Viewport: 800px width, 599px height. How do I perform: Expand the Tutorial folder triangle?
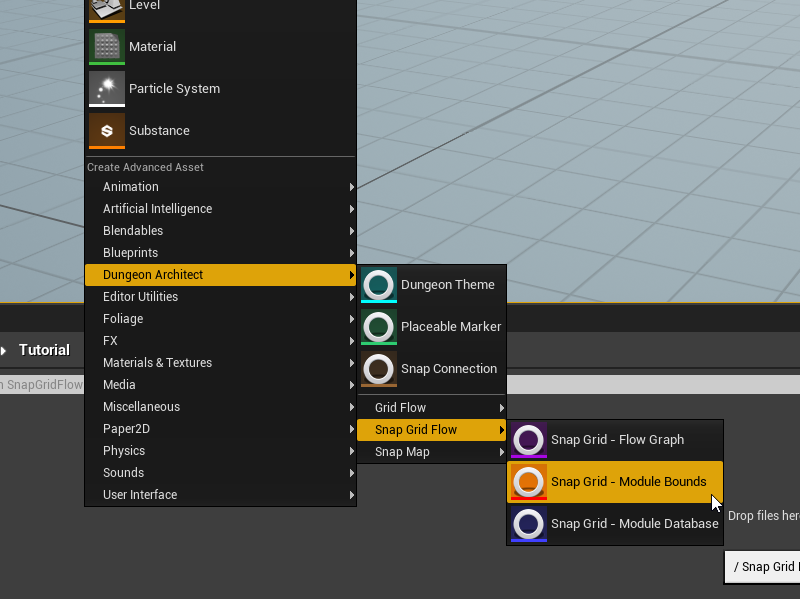coord(4,351)
